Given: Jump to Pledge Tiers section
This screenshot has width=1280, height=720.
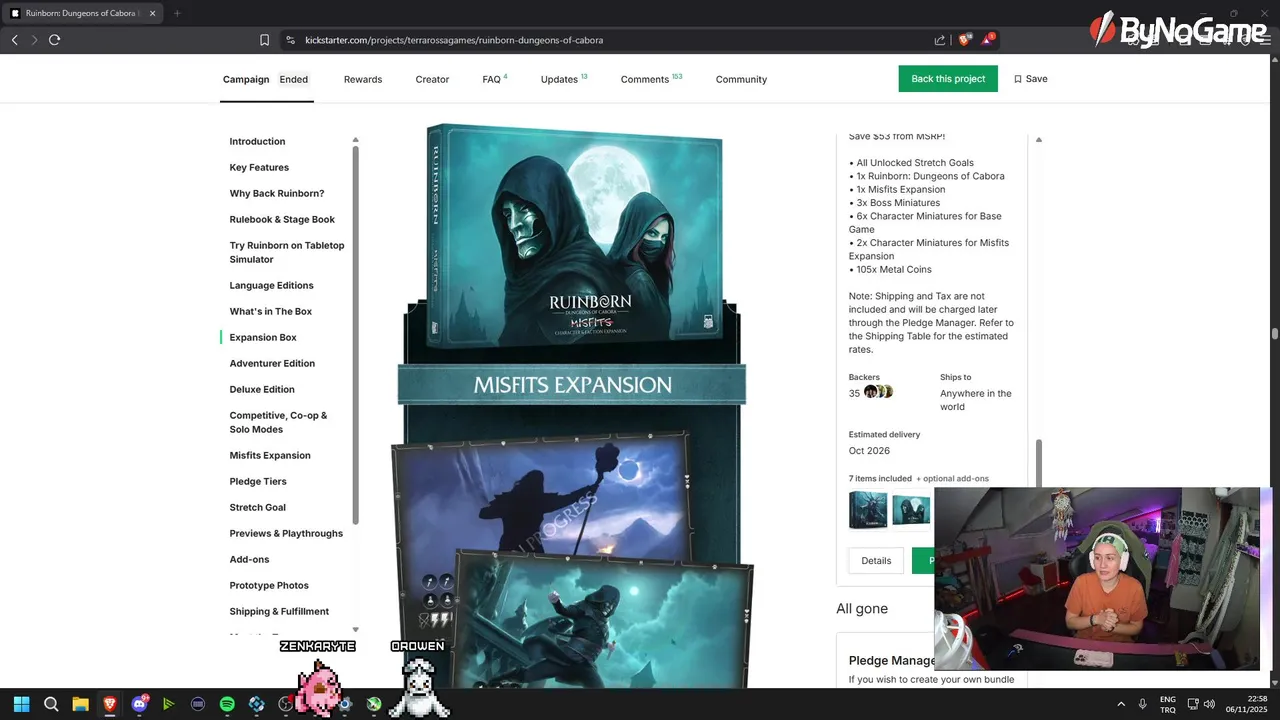Looking at the screenshot, I should [x=258, y=481].
